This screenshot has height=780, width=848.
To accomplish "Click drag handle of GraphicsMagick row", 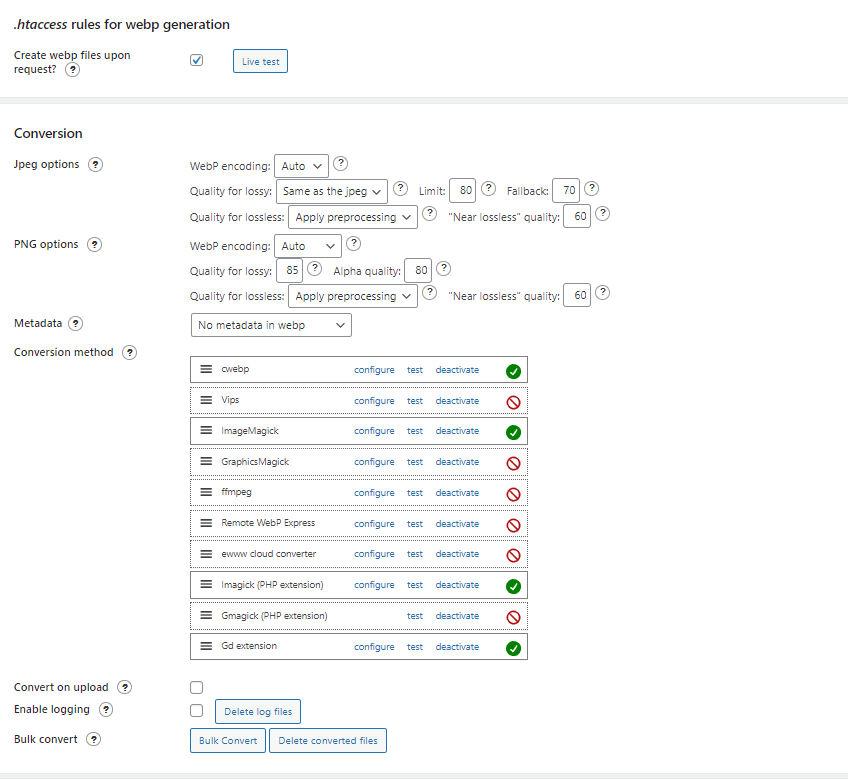I will coord(206,461).
